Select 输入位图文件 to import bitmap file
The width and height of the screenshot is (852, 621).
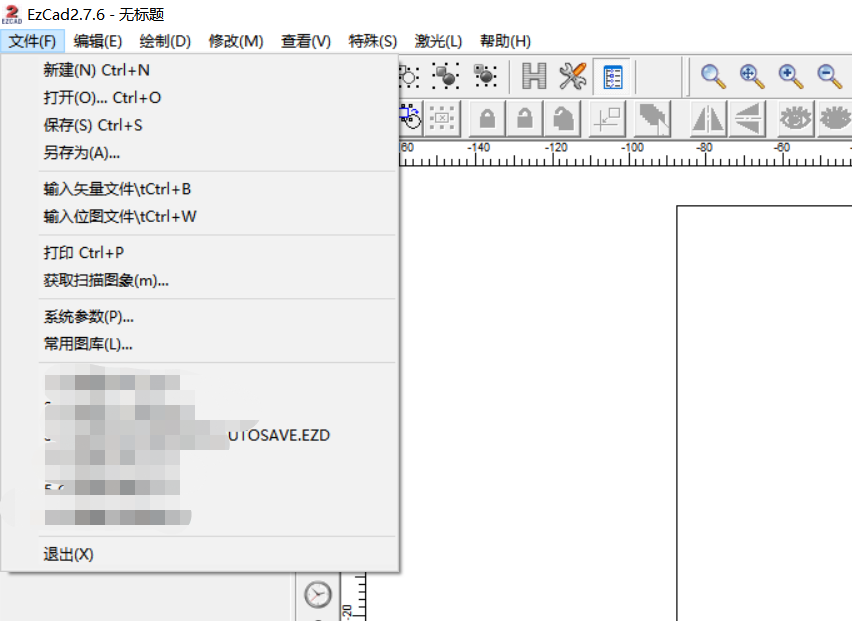200,217
